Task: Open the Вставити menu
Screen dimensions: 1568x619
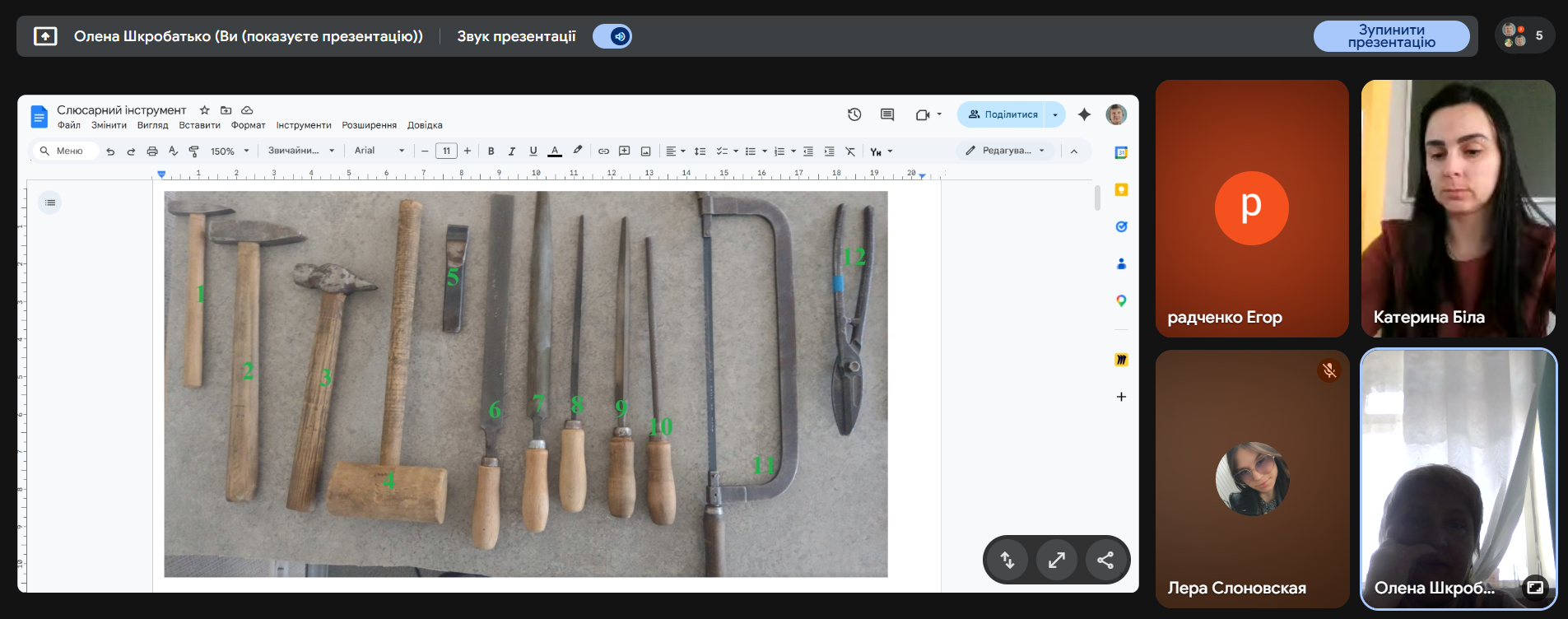Action: [x=199, y=125]
